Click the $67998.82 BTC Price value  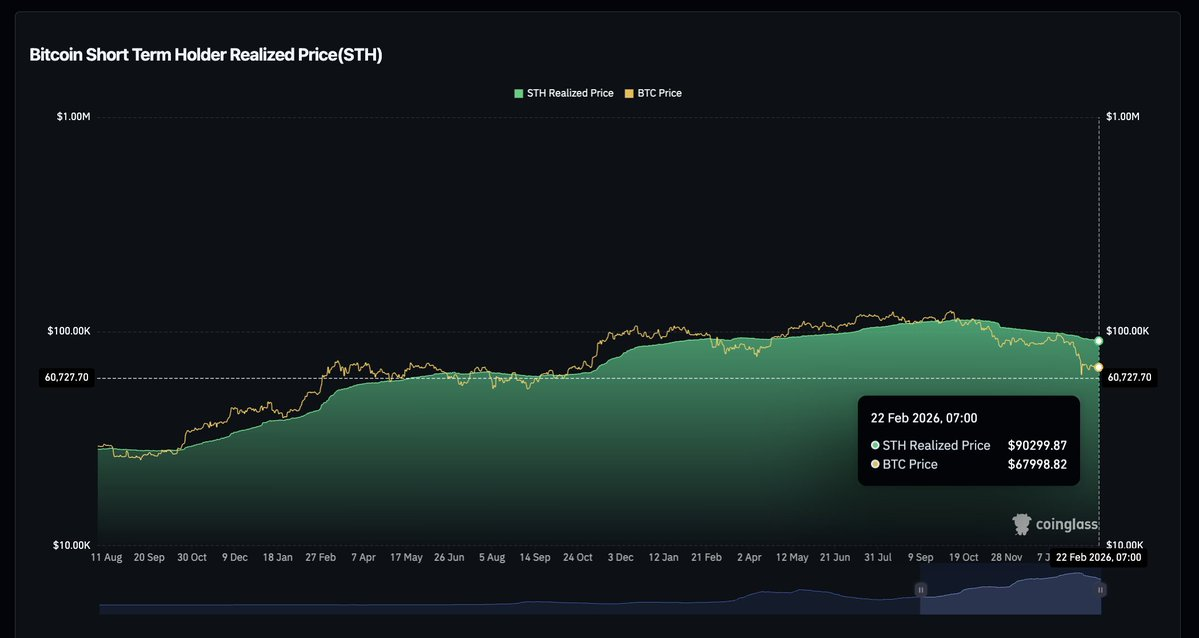pyautogui.click(x=1036, y=464)
